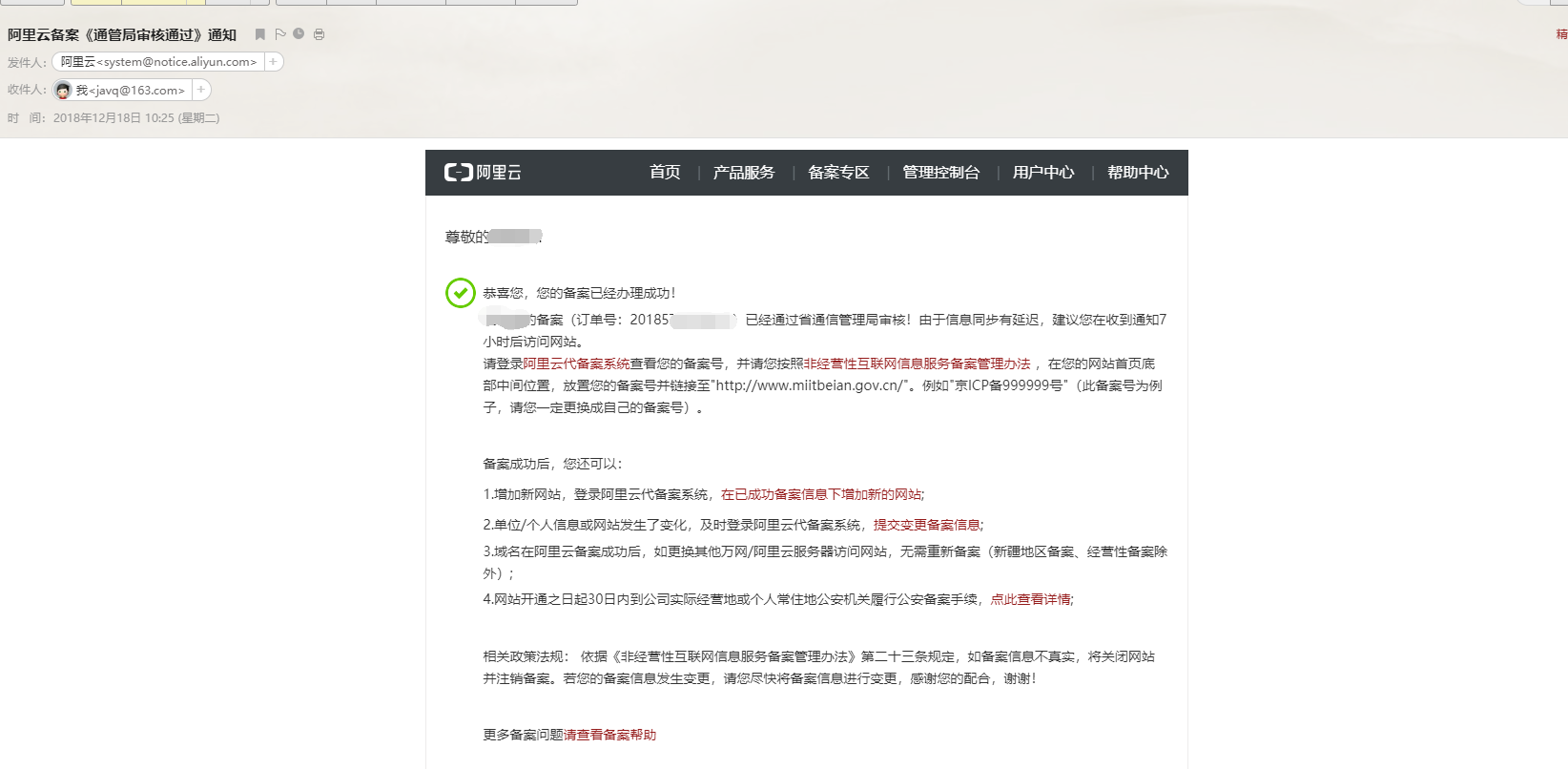Open 管理控制台 from the banner

point(940,173)
